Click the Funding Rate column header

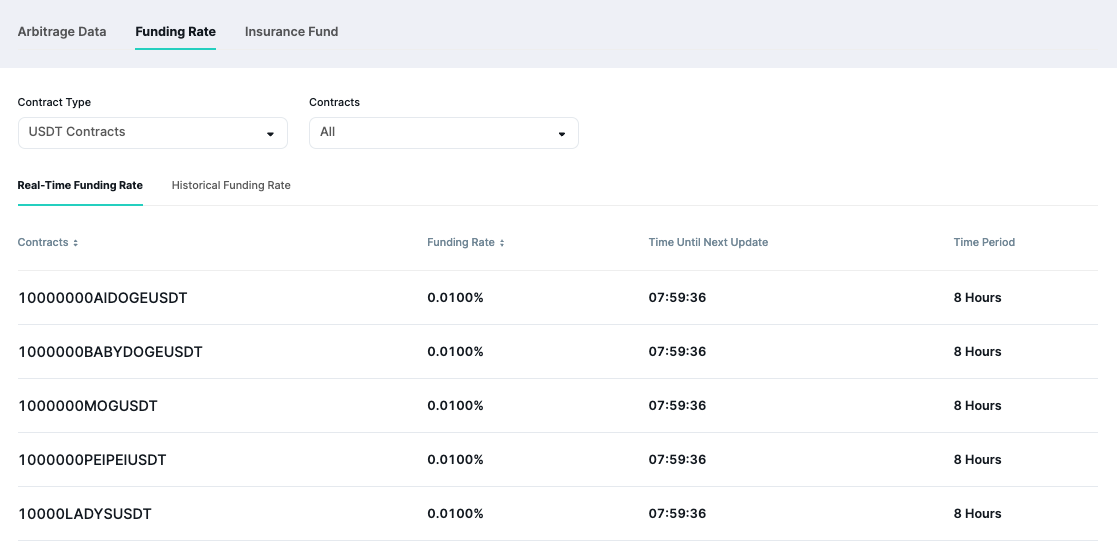[x=460, y=243]
